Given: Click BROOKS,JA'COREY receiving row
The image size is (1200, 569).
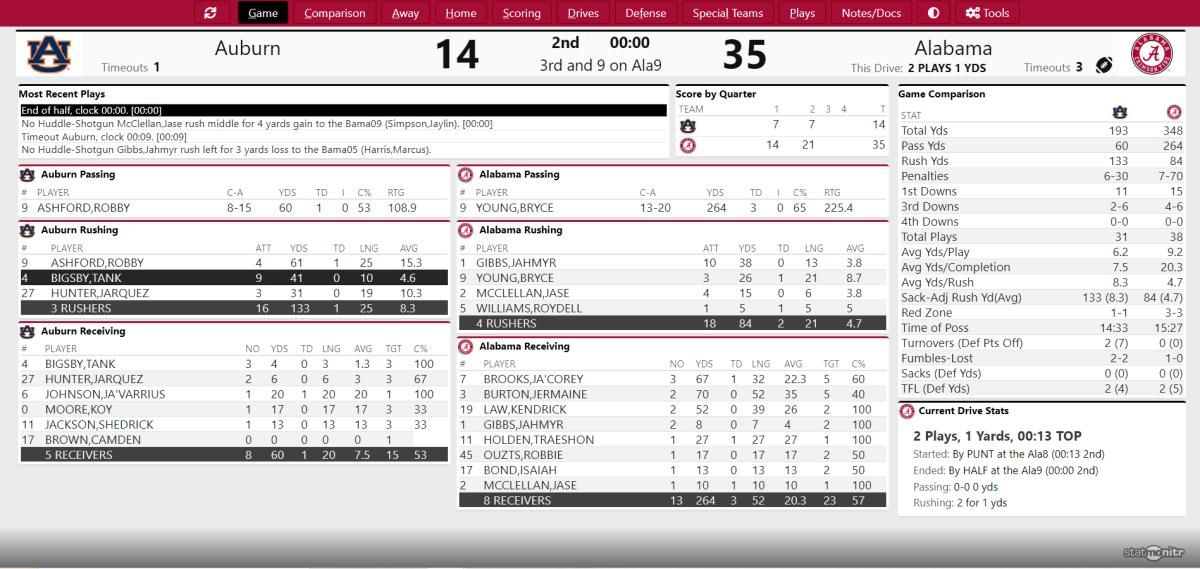Looking at the screenshot, I should 673,380.
